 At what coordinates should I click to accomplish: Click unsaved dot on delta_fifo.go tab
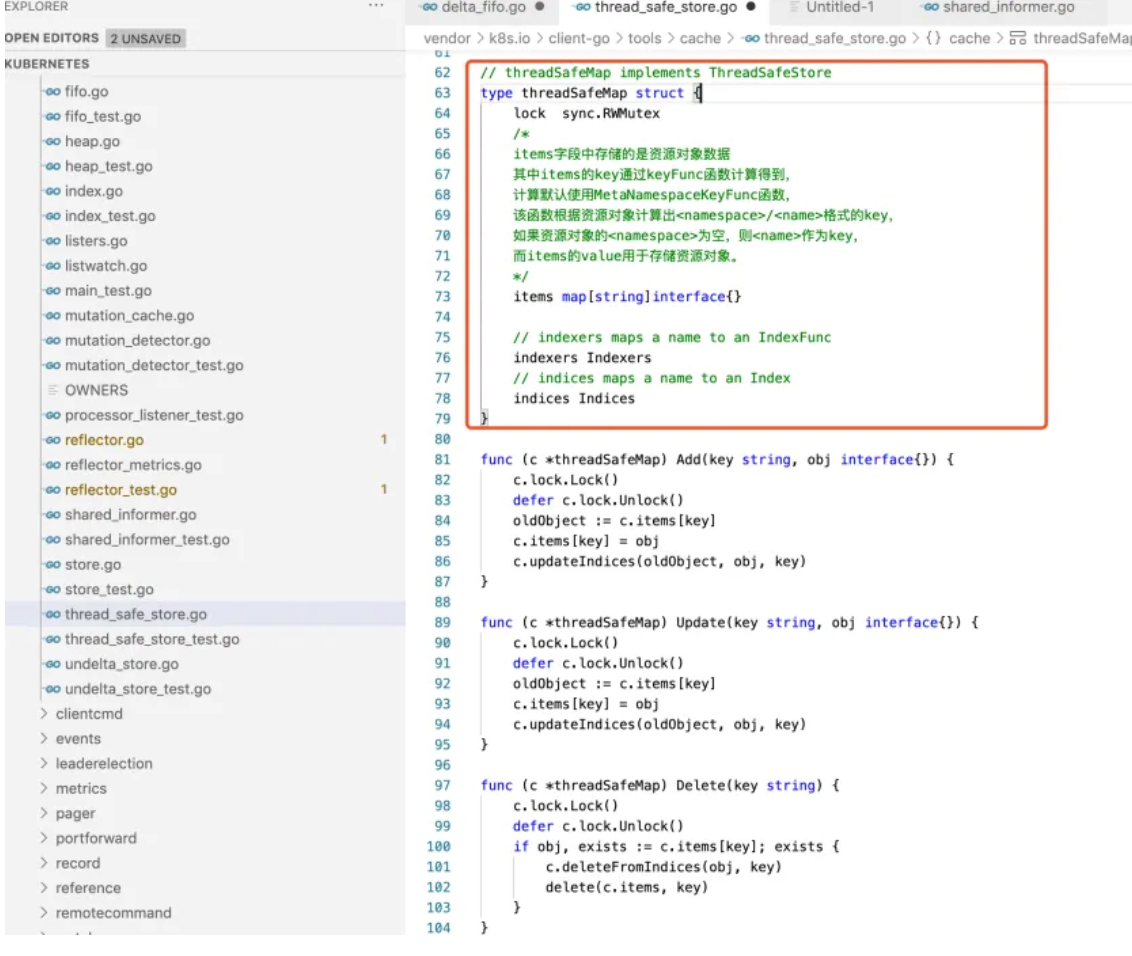click(x=540, y=7)
